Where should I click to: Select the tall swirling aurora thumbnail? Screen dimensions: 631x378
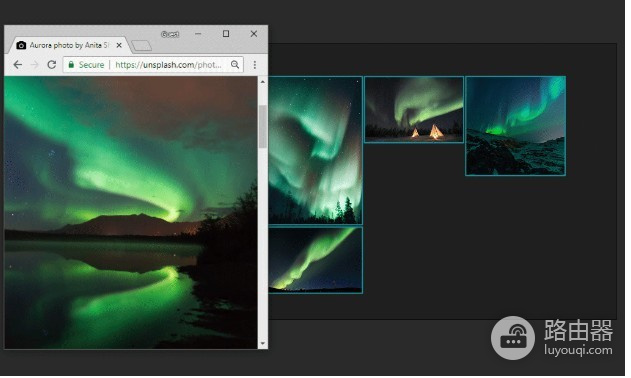316,150
